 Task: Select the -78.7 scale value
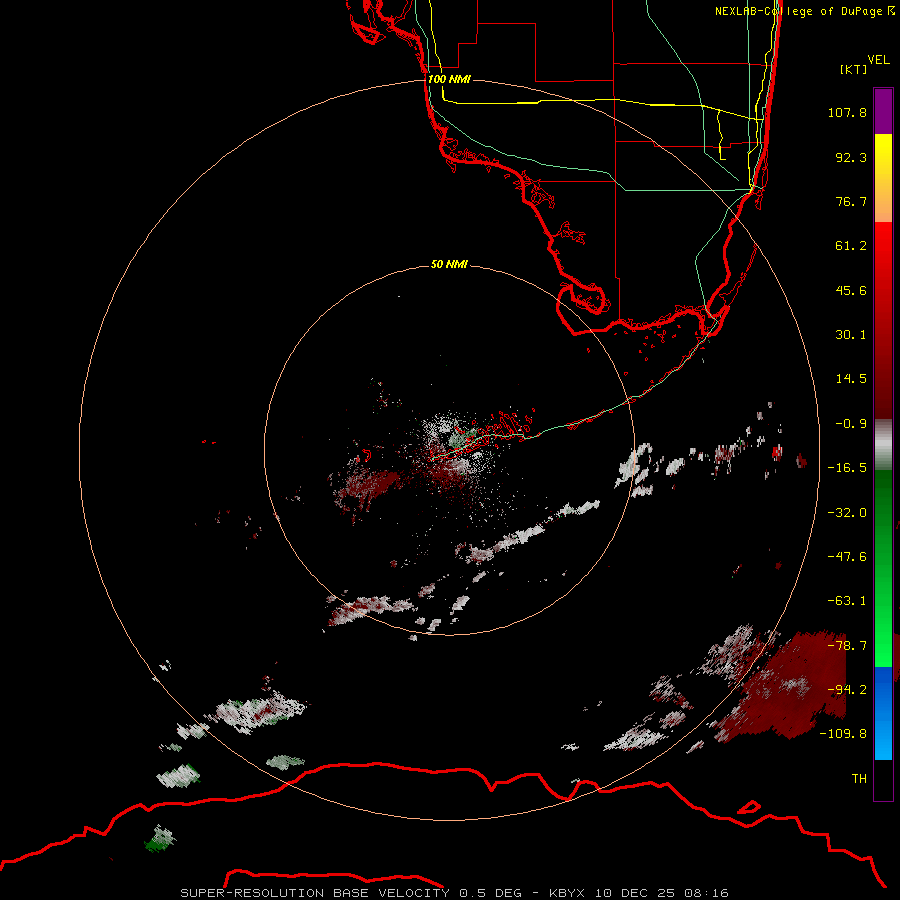tap(847, 646)
